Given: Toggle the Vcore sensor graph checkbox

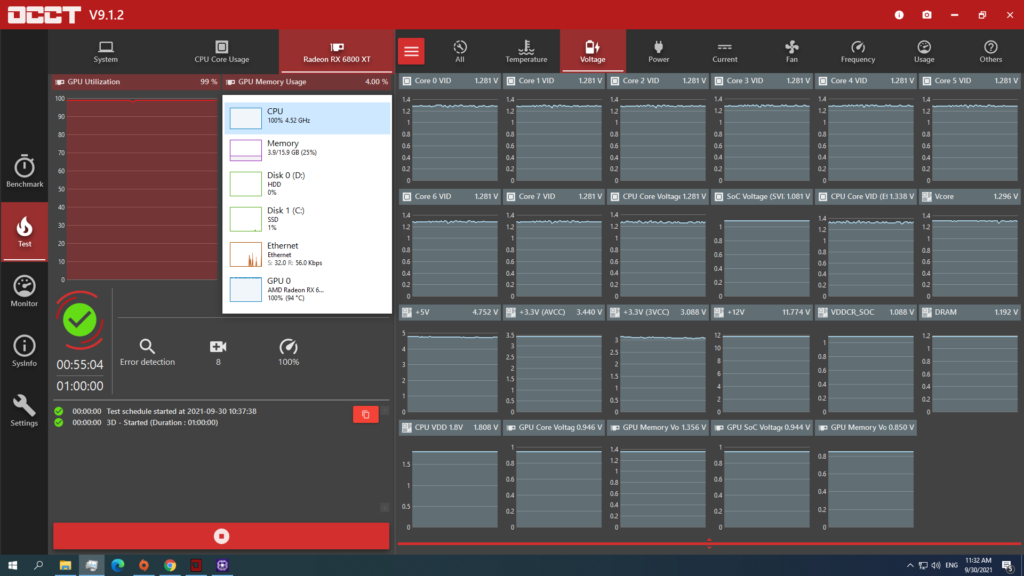Looking at the screenshot, I should pos(927,197).
